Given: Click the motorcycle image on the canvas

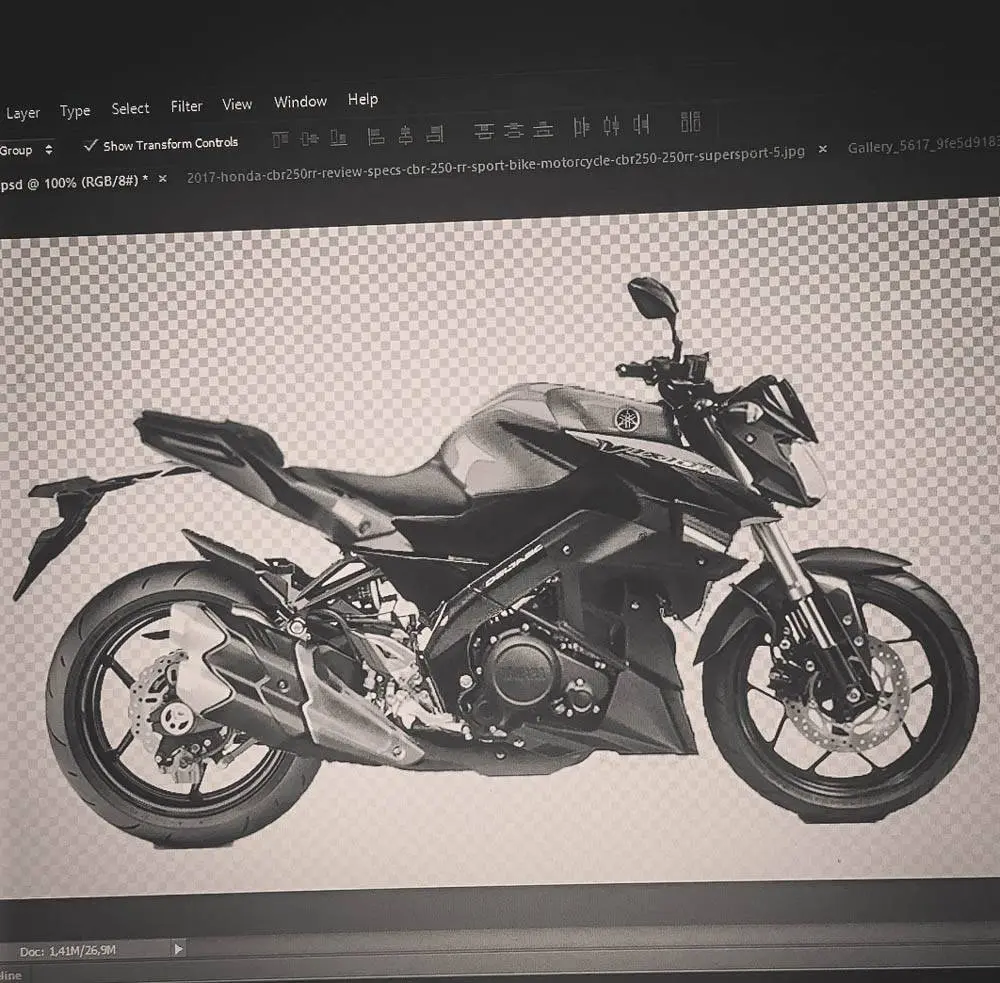Looking at the screenshot, I should point(497,561).
